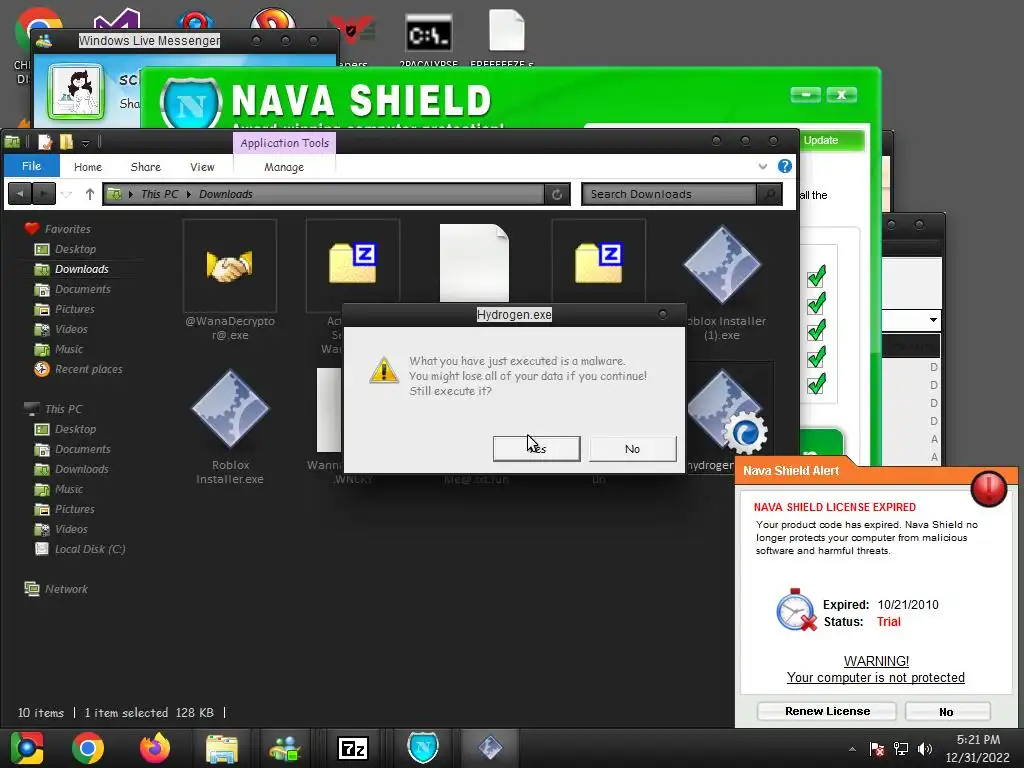Click red exclamation icon in Nava Shield Alert
Screen dimensions: 1024x768
point(988,488)
